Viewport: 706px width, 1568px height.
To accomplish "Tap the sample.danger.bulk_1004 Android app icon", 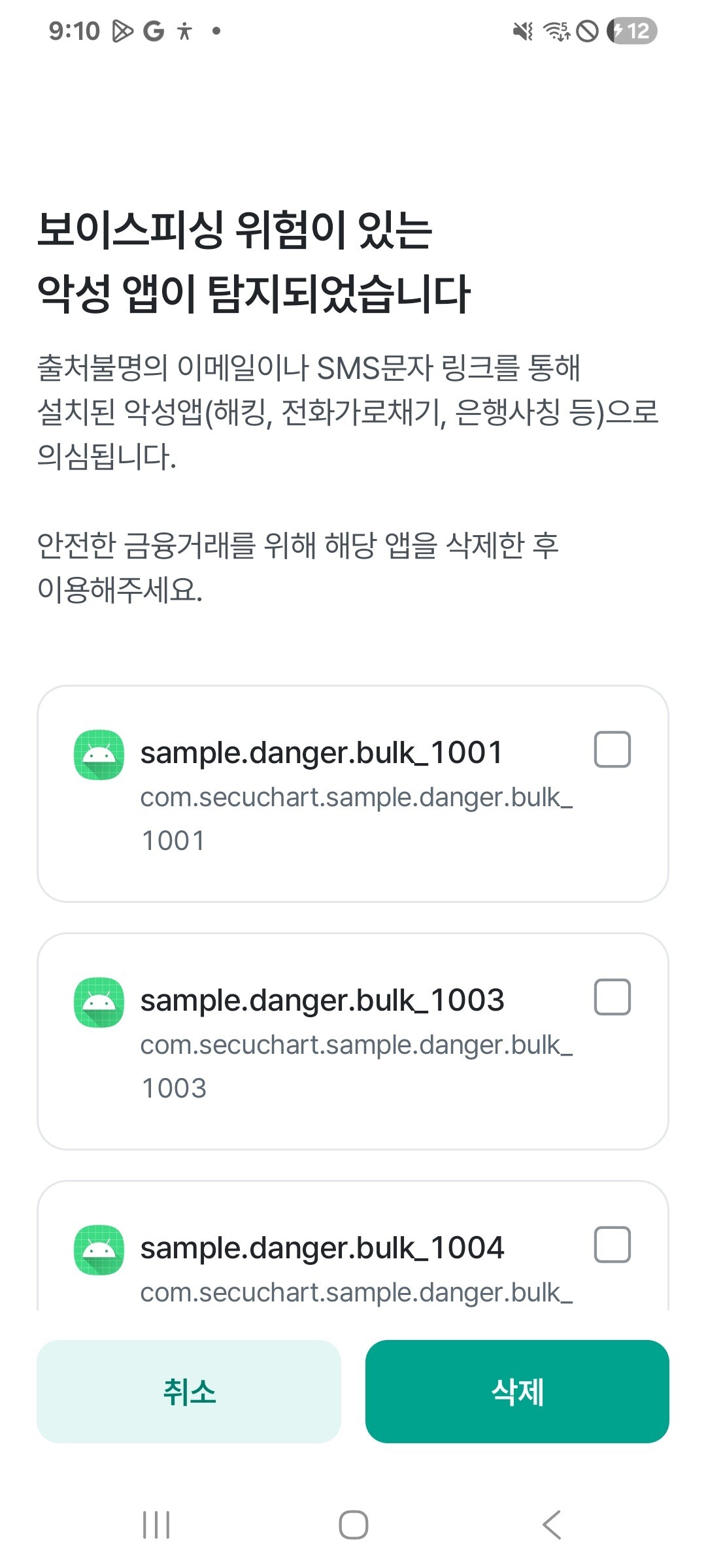I will [99, 1250].
